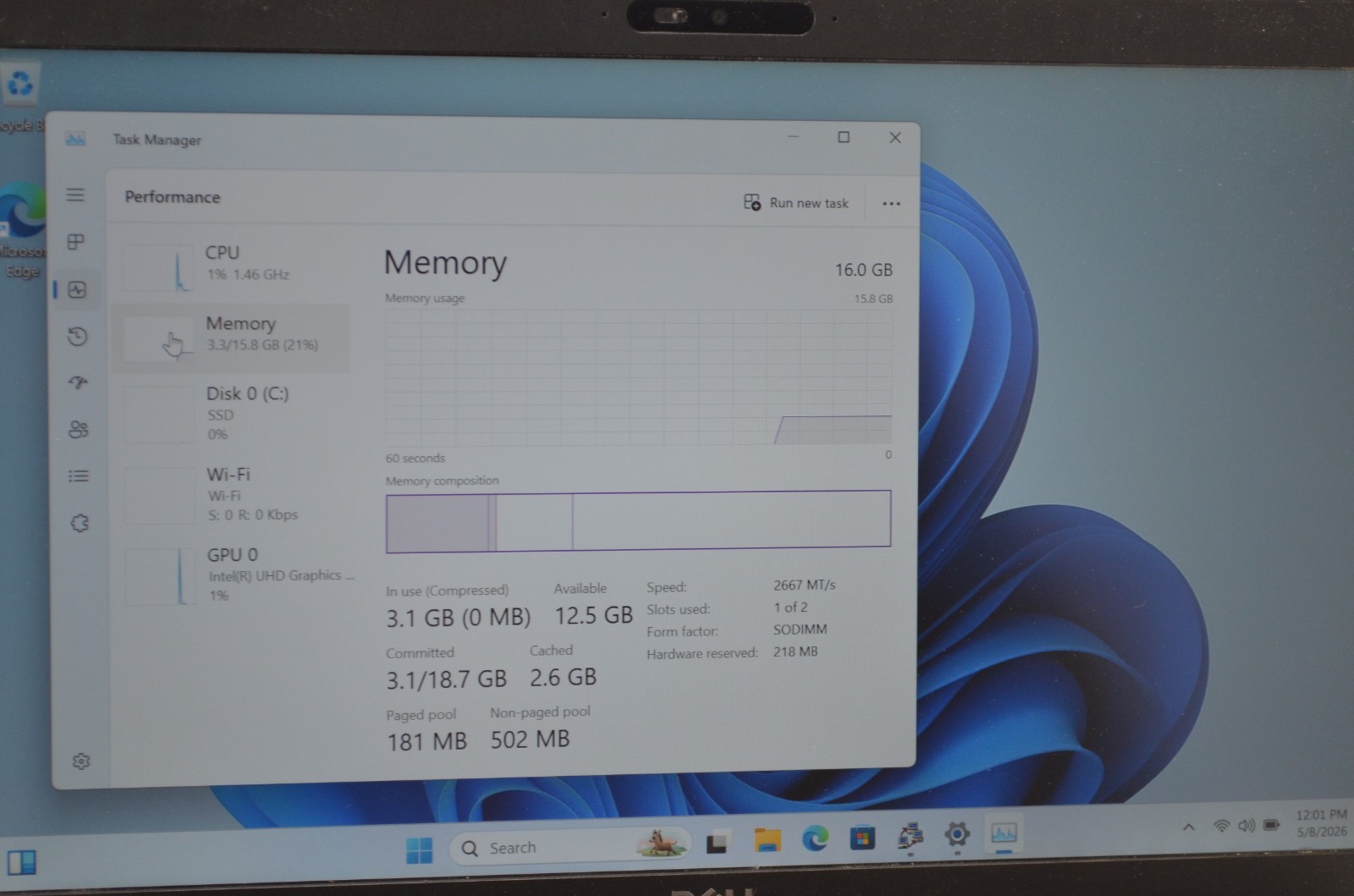Click the 181 MB paged pool value
The width and height of the screenshot is (1354, 896).
[x=427, y=742]
